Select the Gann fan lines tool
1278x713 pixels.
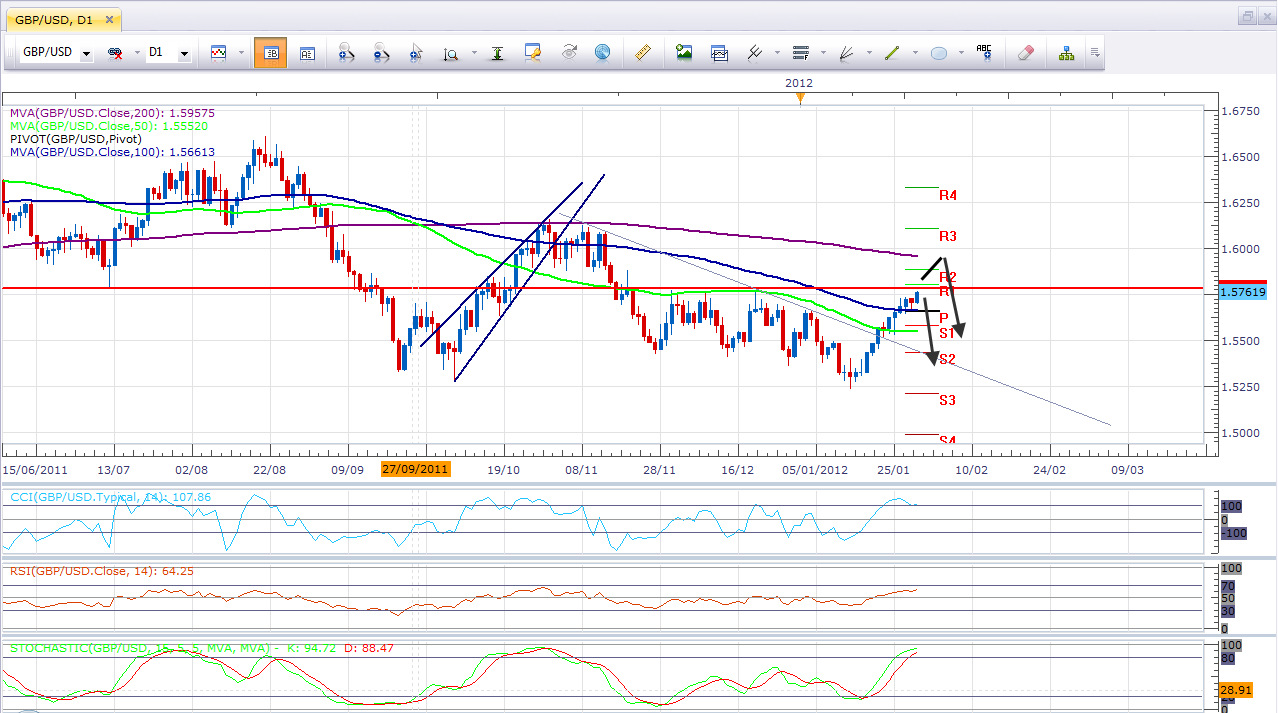click(846, 53)
